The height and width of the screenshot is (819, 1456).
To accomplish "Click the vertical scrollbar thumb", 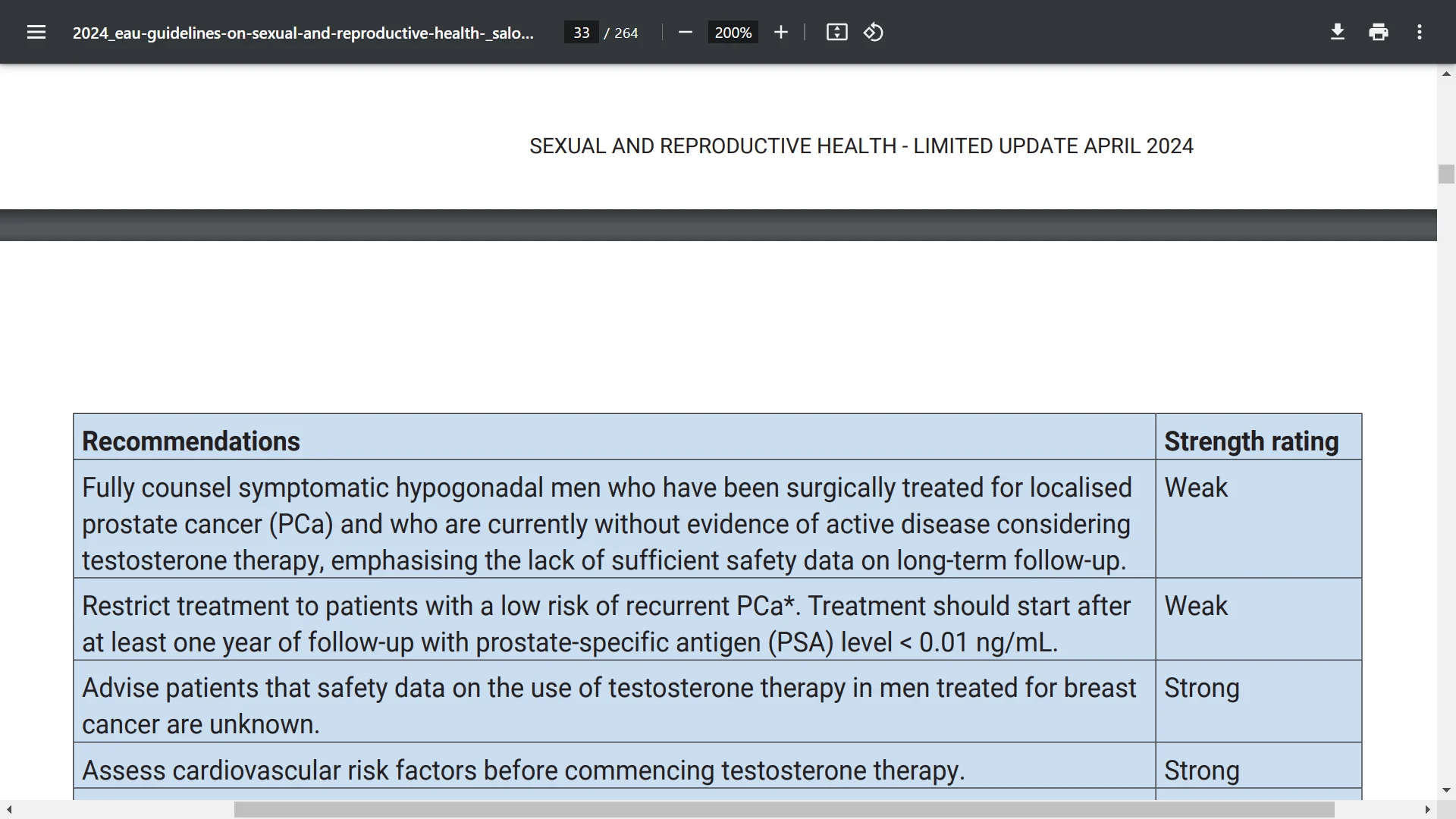I will pyautogui.click(x=1446, y=174).
